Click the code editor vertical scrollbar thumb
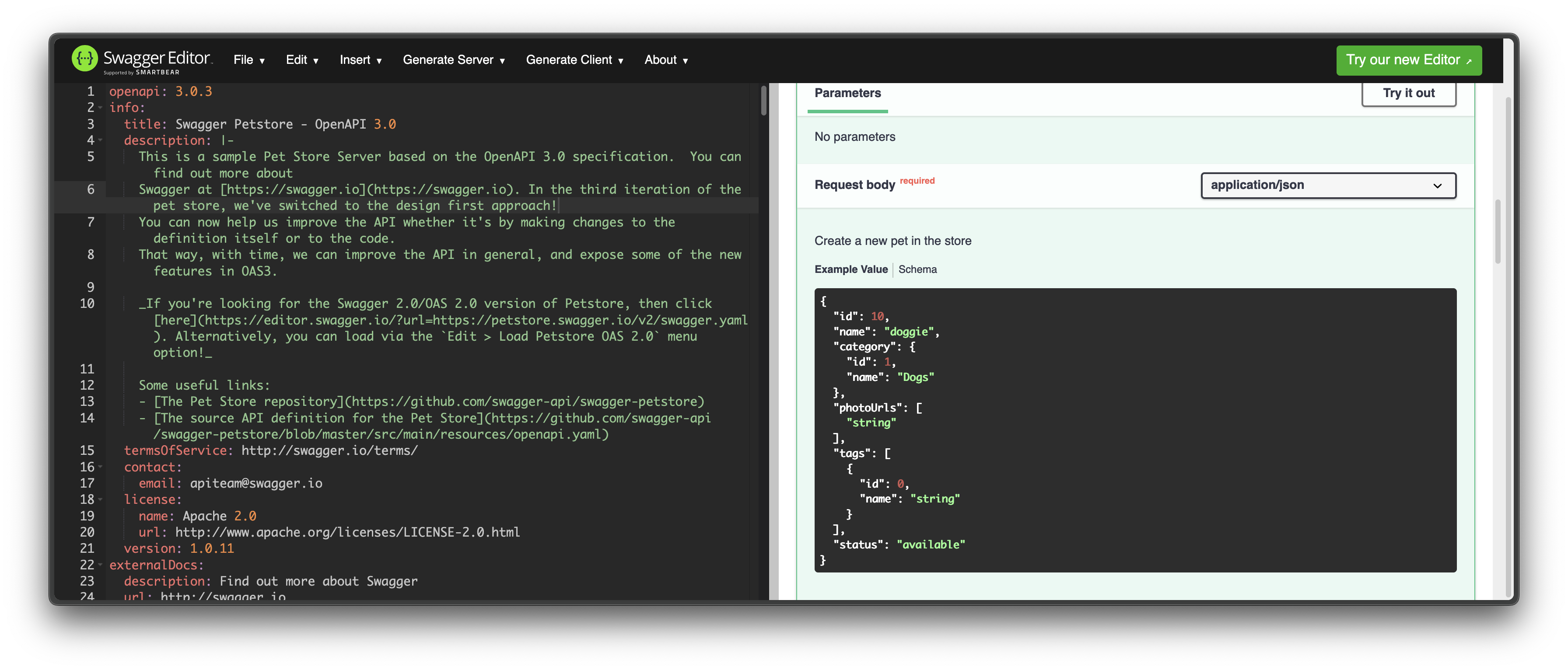Image resolution: width=1568 pixels, height=670 pixels. pyautogui.click(x=763, y=101)
